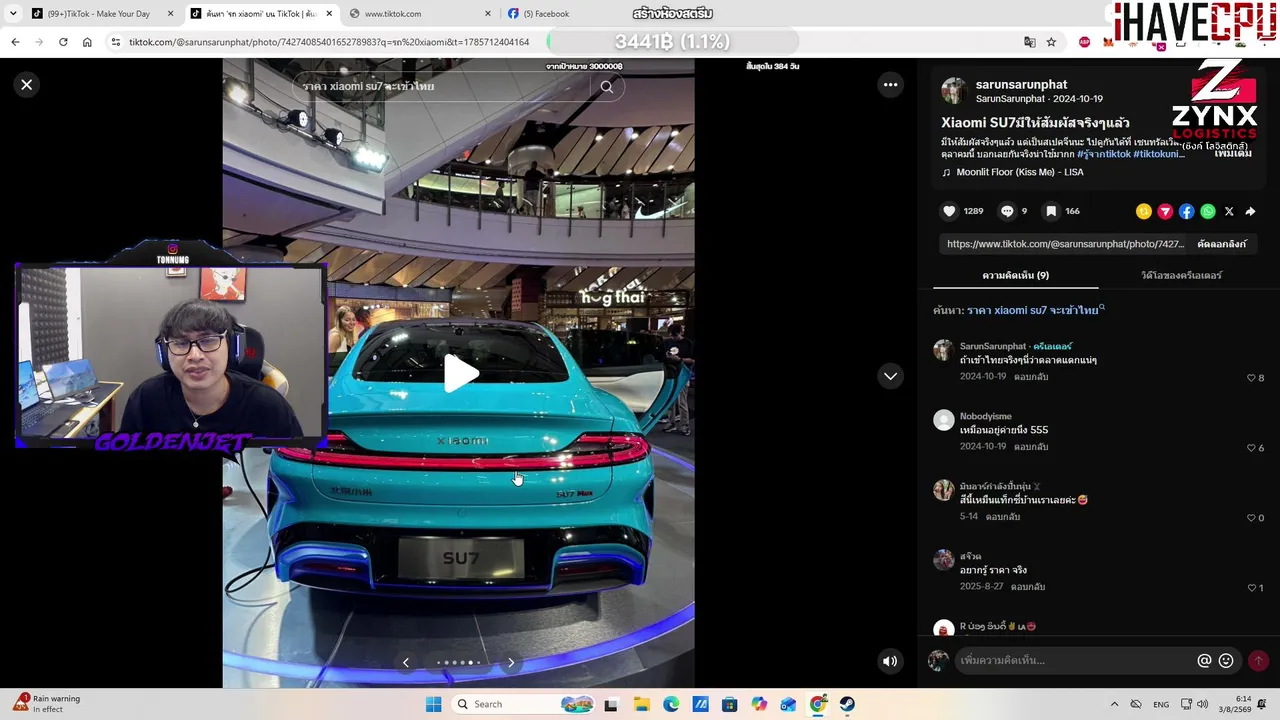Screen dimensions: 1280x720
Task: Open the browser home page
Action: coord(87,42)
